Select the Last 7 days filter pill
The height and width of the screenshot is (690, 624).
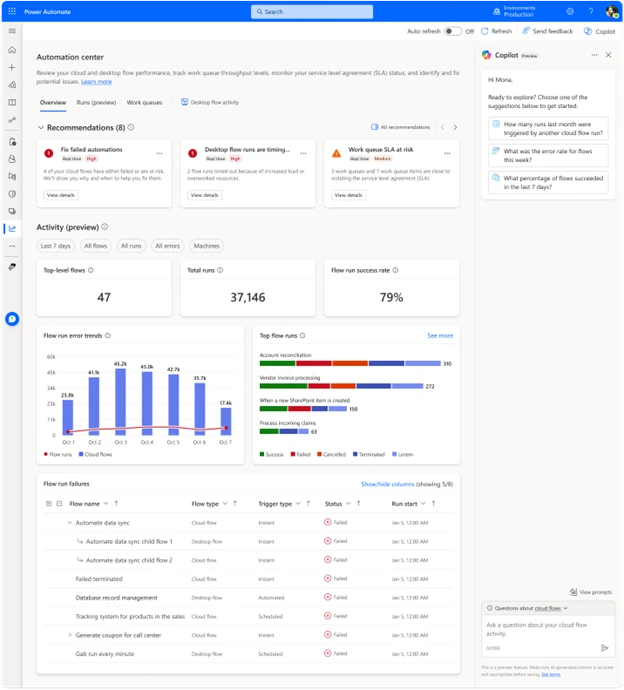55,246
